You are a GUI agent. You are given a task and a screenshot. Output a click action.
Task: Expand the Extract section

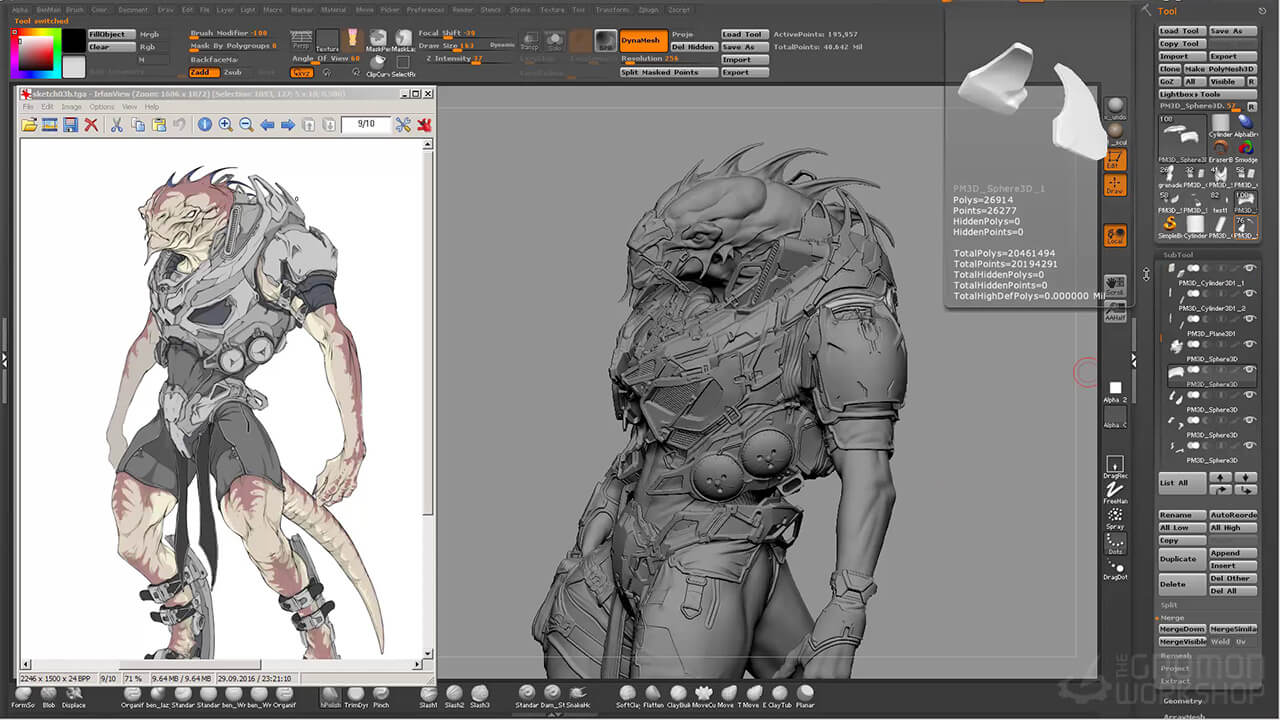click(x=1175, y=681)
